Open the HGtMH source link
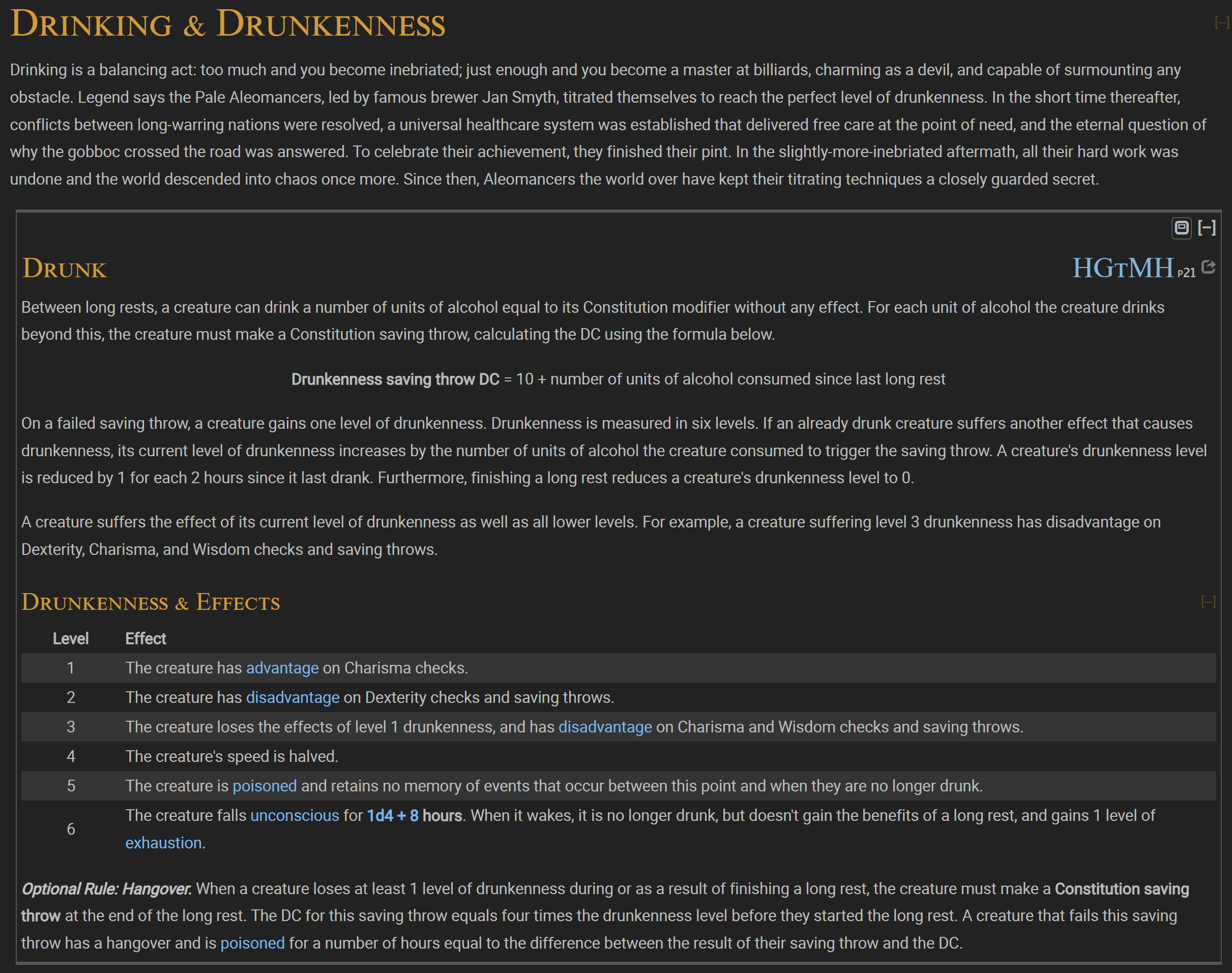 click(x=1123, y=268)
